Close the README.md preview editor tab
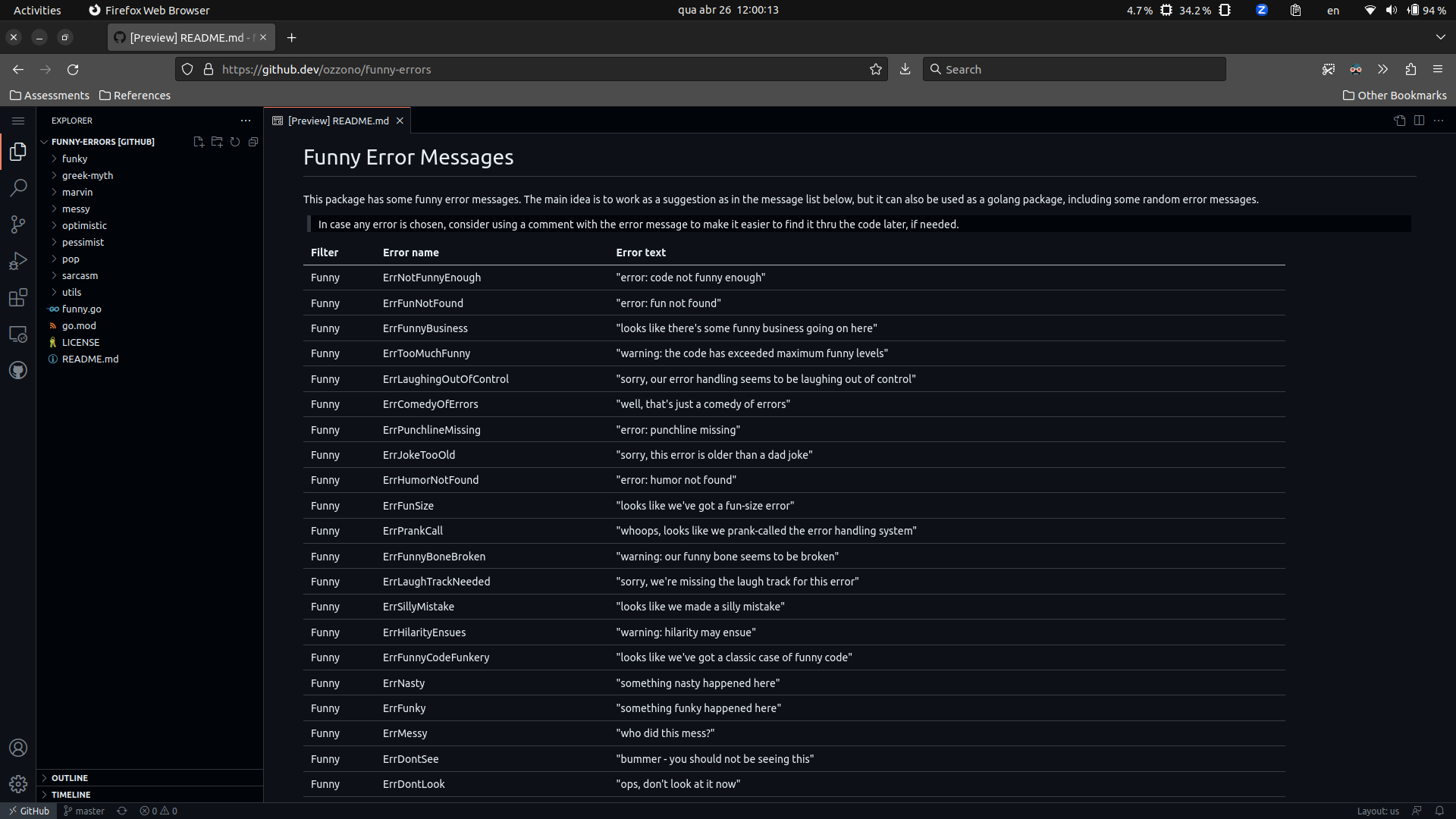Image resolution: width=1456 pixels, height=819 pixels. [x=400, y=121]
